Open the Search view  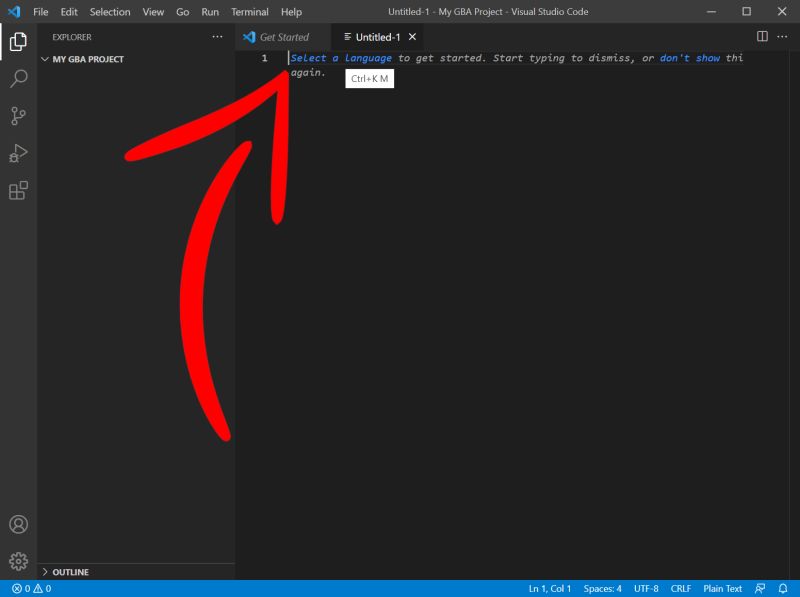[x=16, y=79]
